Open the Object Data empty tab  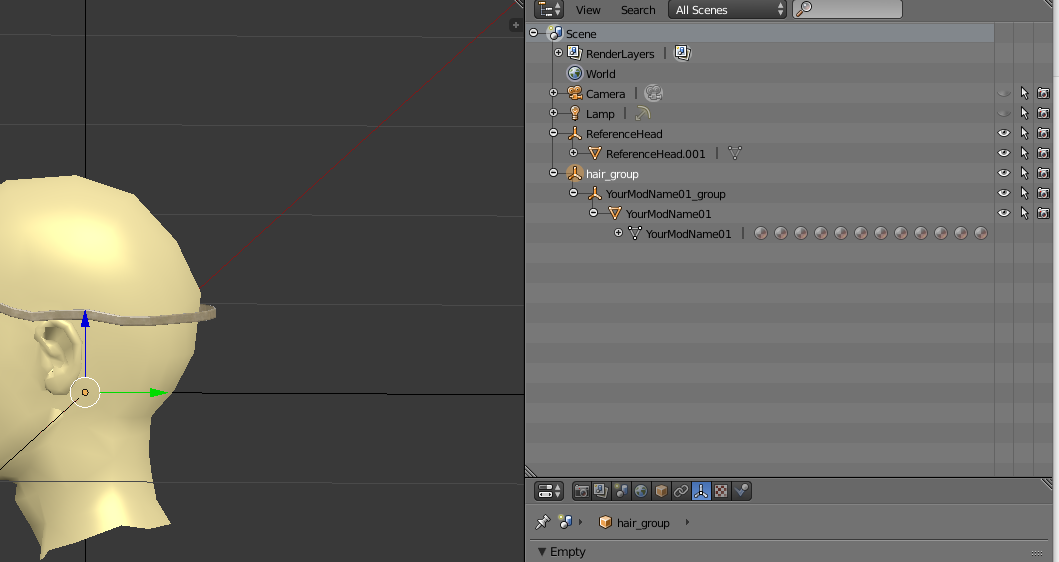701,491
